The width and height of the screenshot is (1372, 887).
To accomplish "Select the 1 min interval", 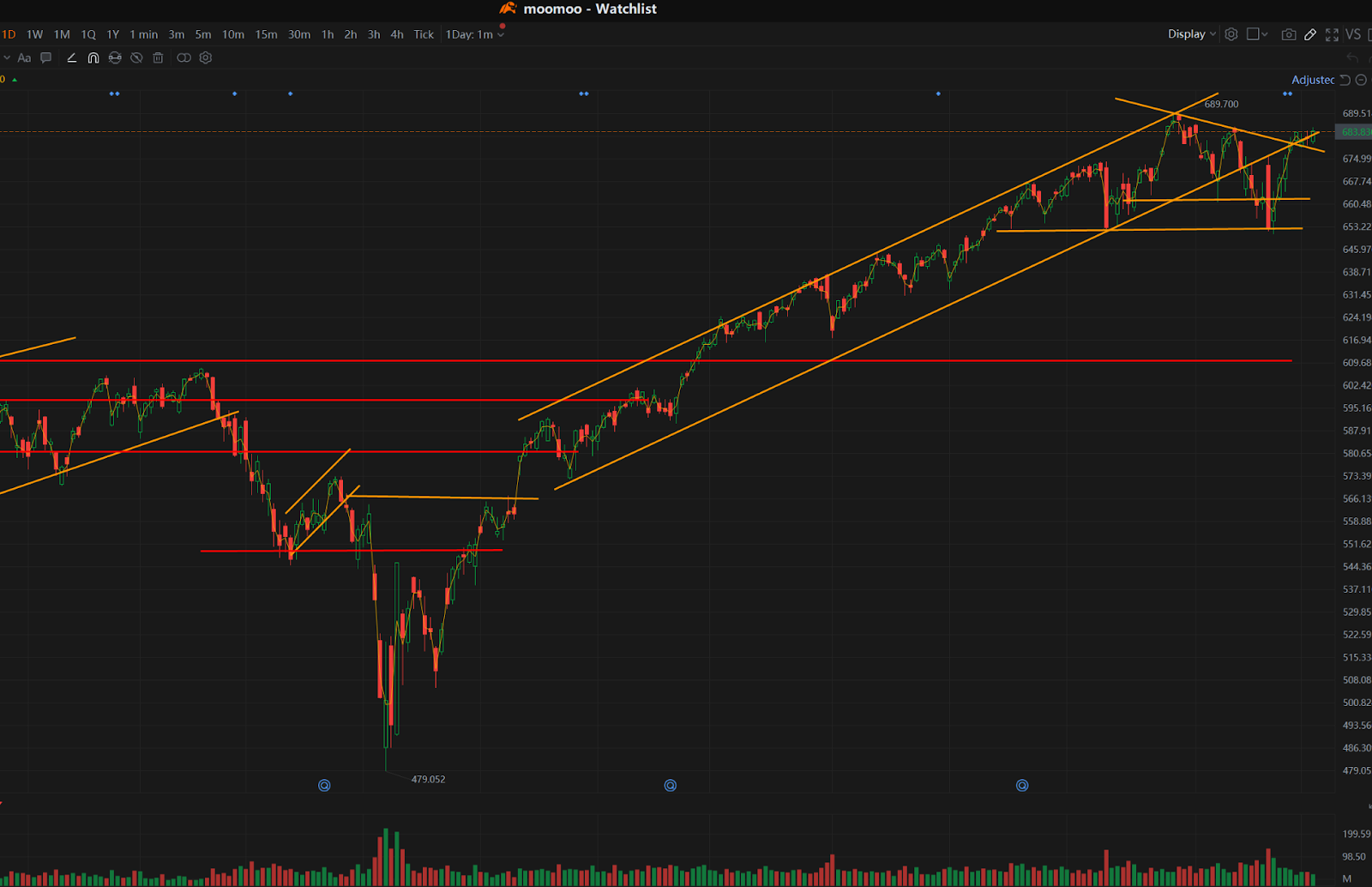I will coord(144,34).
